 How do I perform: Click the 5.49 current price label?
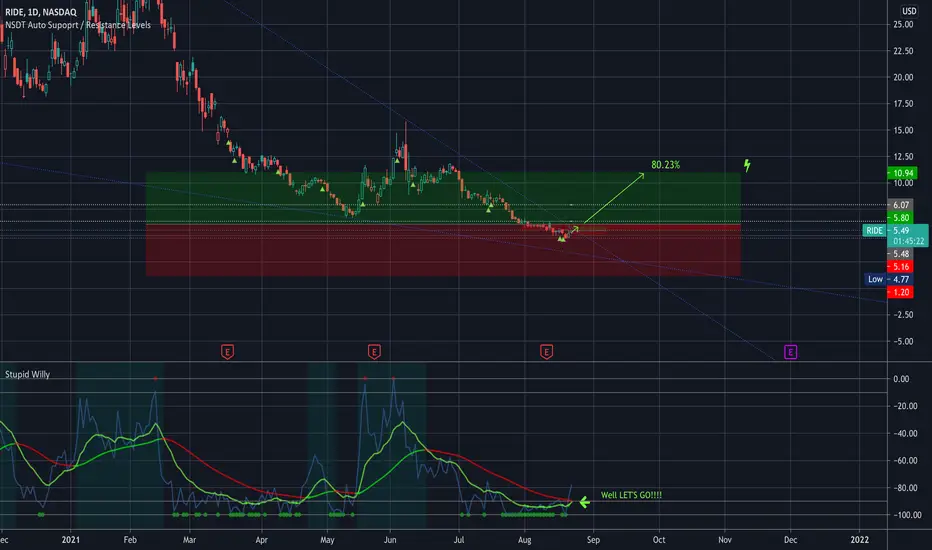901,231
